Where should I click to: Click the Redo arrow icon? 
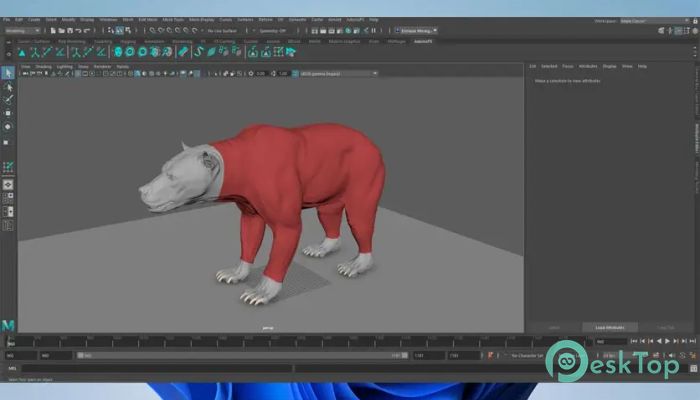coord(87,31)
